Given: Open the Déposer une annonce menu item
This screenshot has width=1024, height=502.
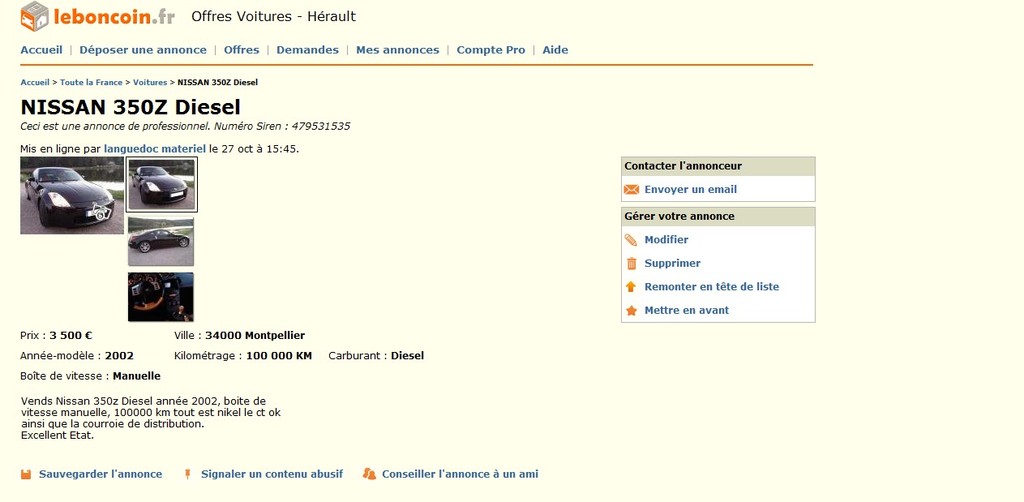Looking at the screenshot, I should [143, 50].
